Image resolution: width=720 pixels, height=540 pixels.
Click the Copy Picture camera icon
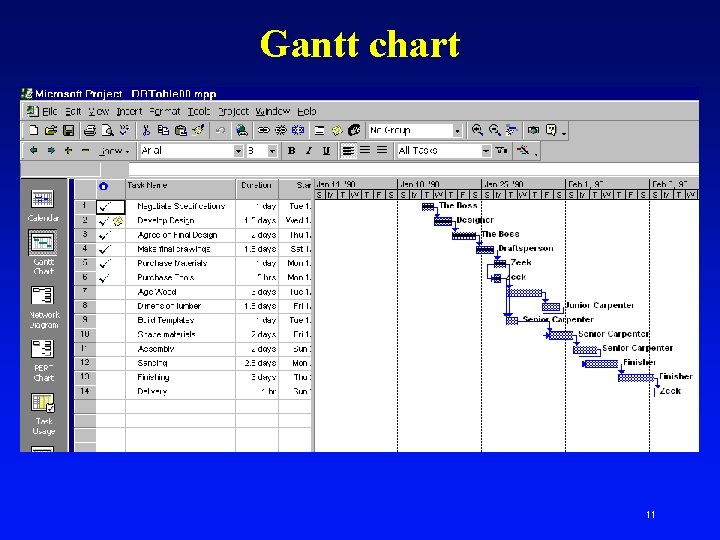click(533, 130)
